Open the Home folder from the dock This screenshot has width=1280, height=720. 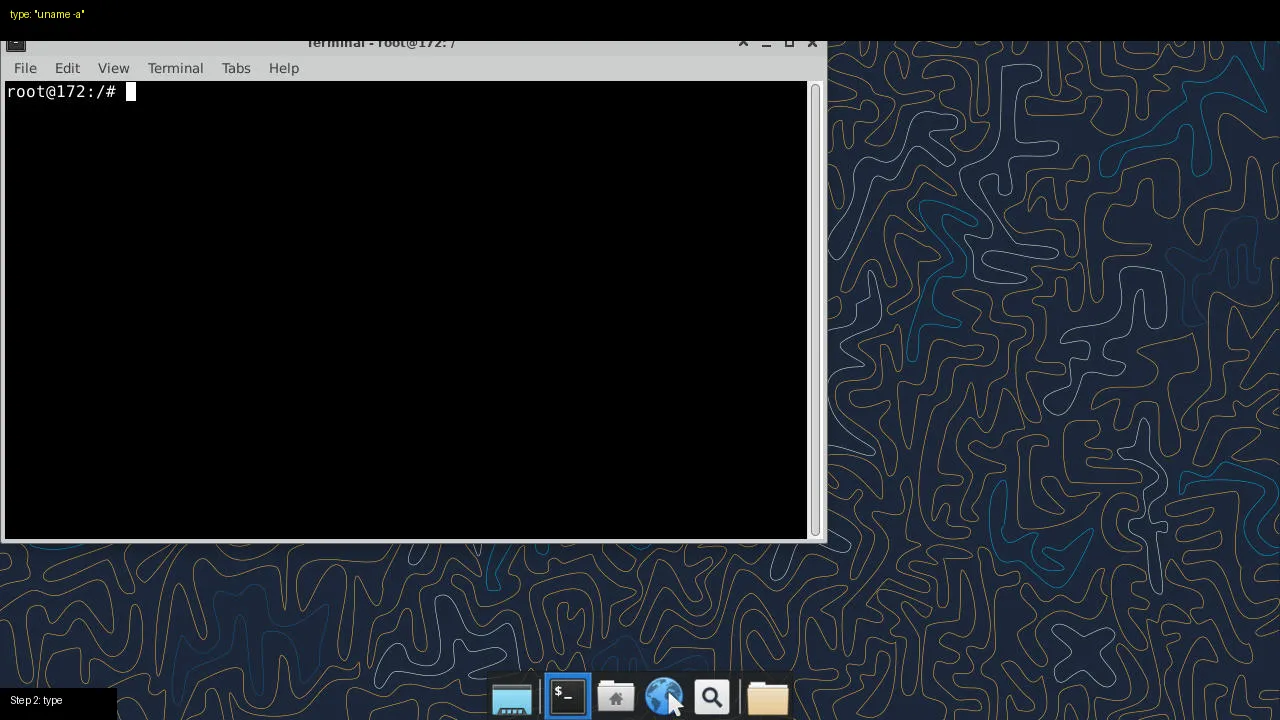pyautogui.click(x=615, y=695)
